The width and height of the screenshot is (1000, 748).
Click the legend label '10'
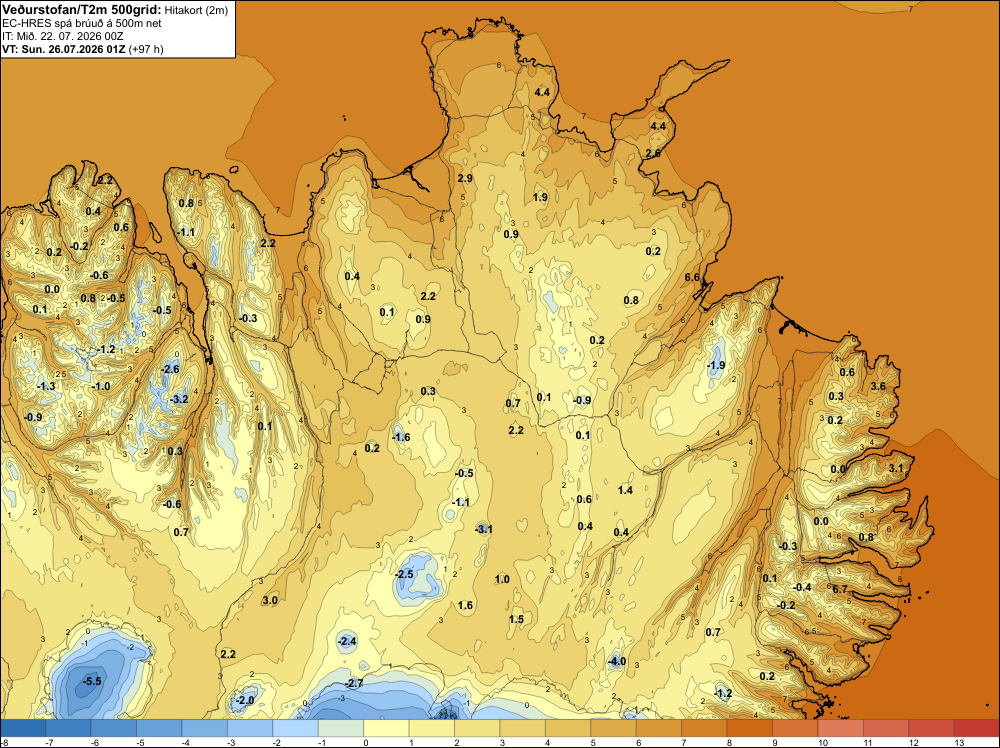(823, 742)
